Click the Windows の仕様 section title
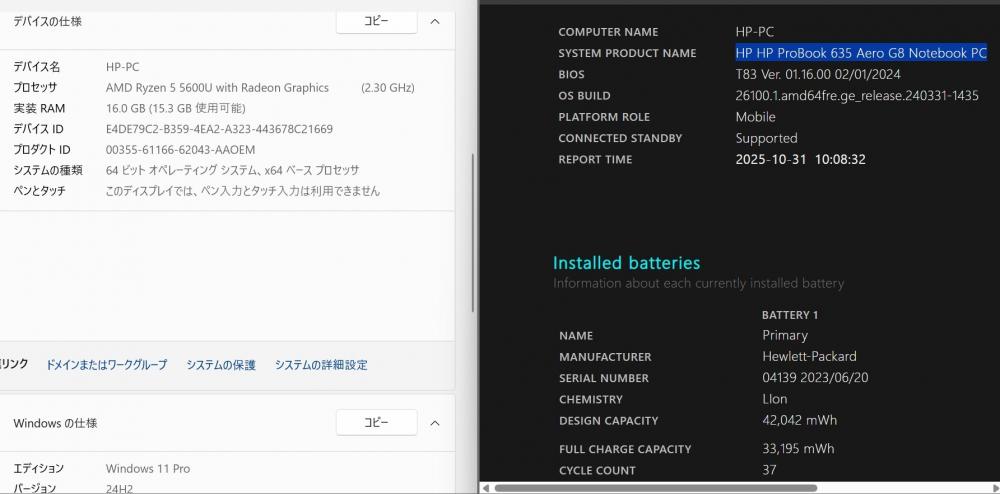The height and width of the screenshot is (494, 1000). [x=55, y=423]
